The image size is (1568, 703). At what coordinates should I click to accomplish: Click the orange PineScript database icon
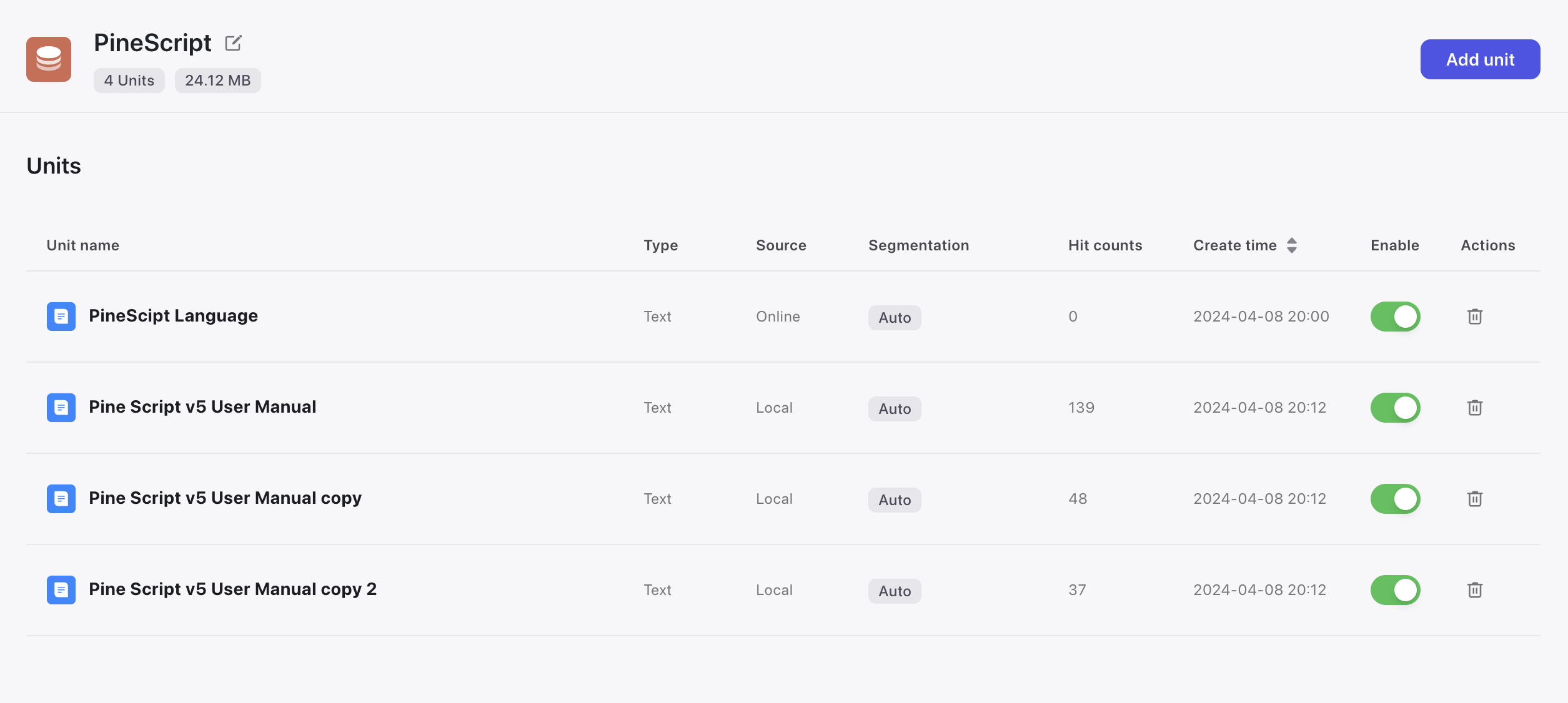[49, 59]
